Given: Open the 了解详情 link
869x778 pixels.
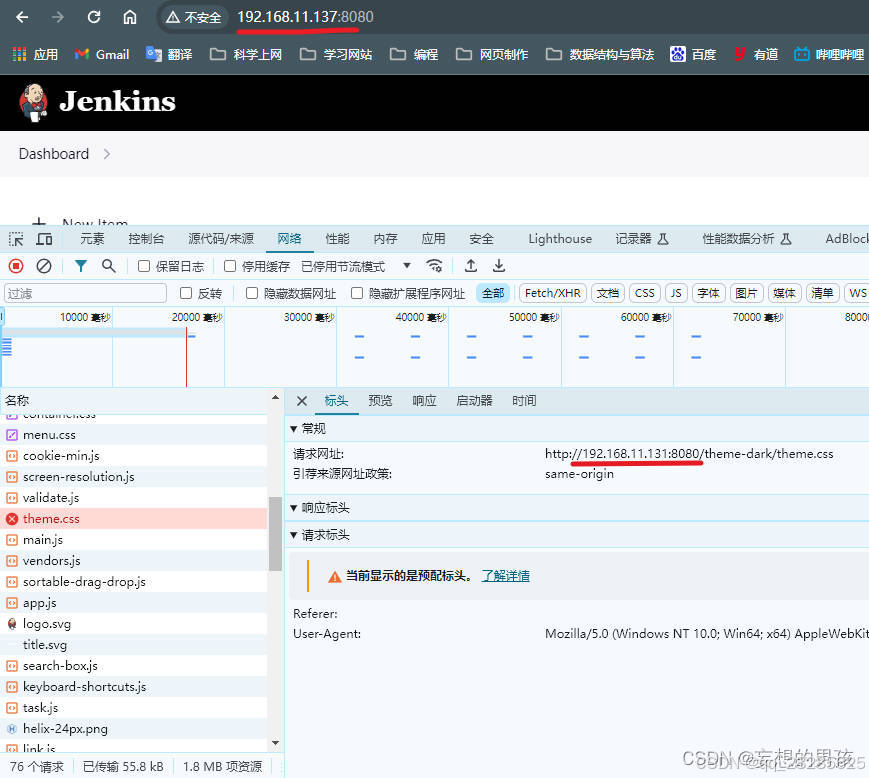Looking at the screenshot, I should pos(505,576).
